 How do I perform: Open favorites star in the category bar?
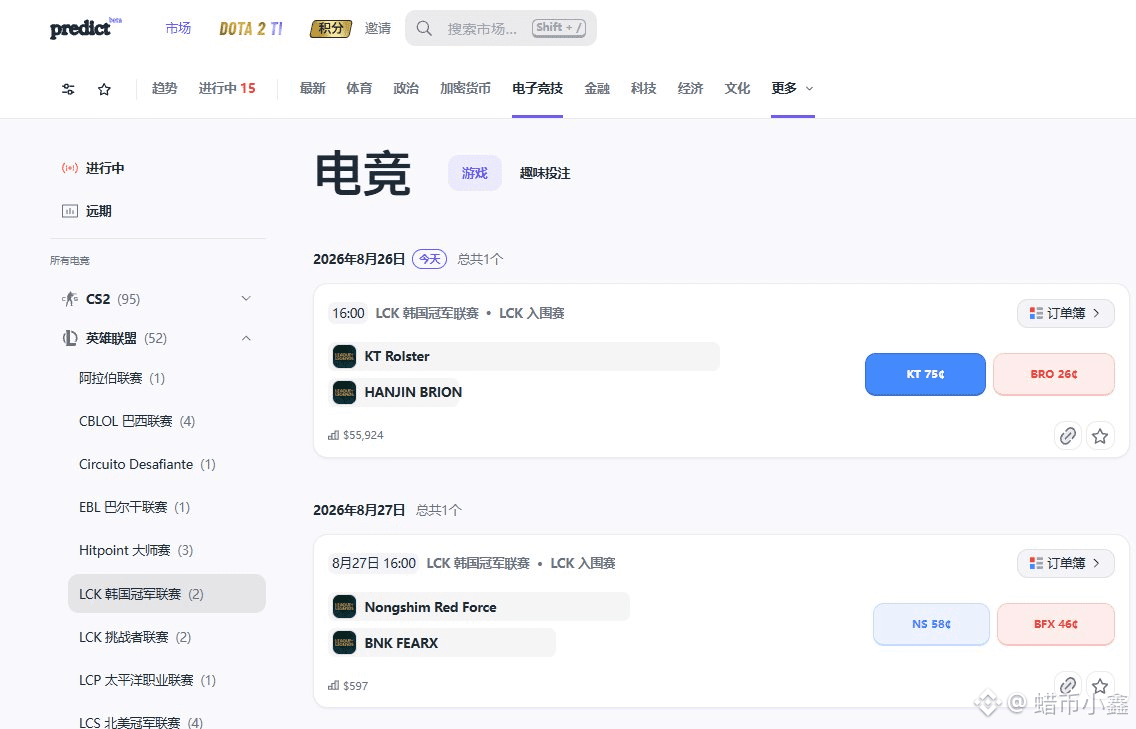(104, 89)
